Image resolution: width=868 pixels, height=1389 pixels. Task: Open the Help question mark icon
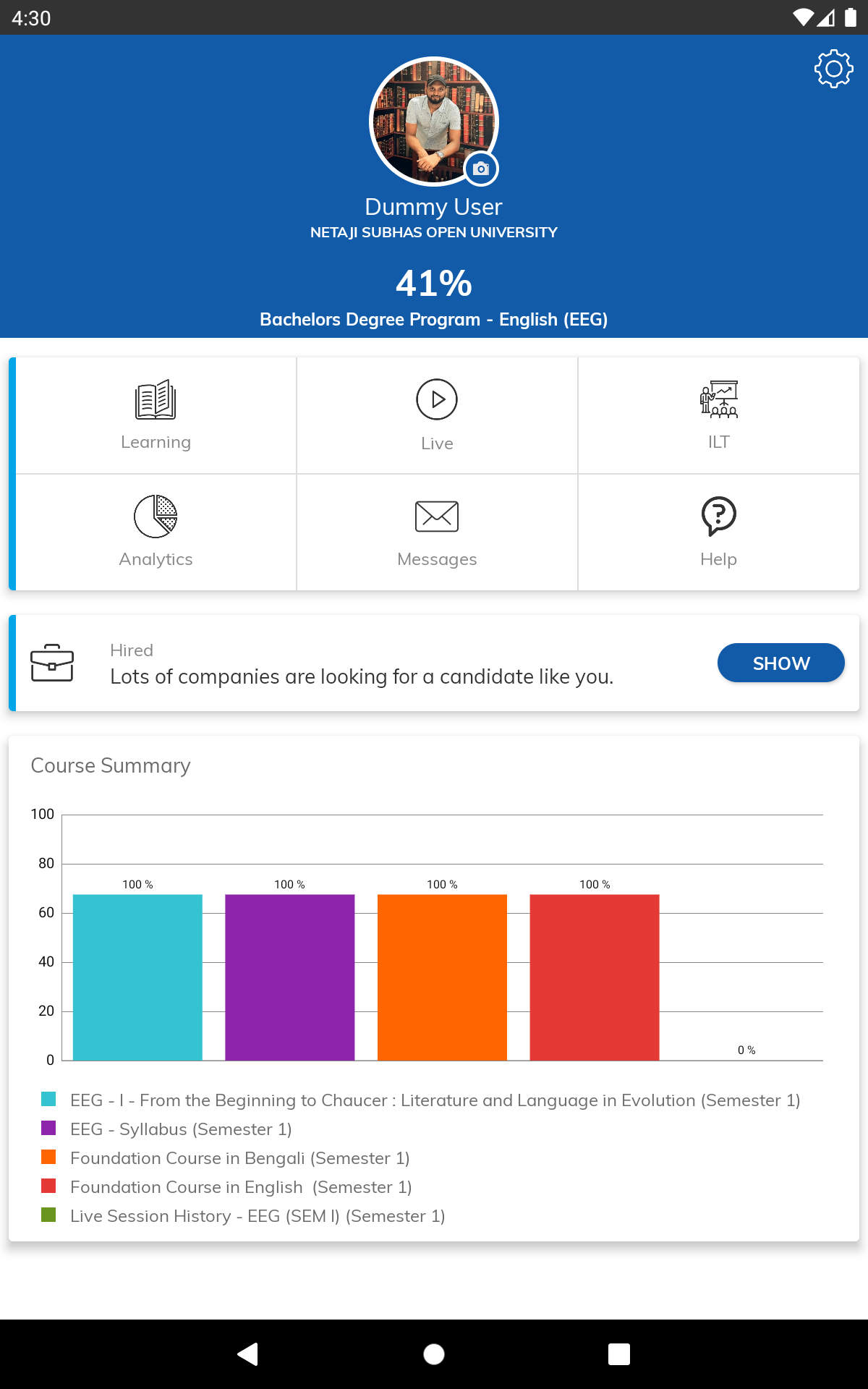(718, 517)
